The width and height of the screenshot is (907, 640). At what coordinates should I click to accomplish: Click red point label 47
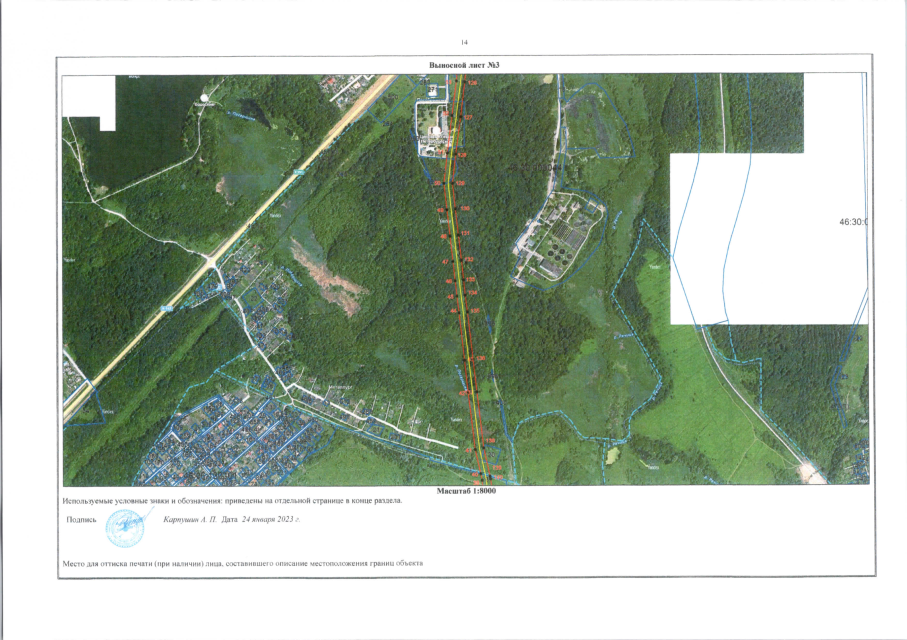click(x=445, y=261)
